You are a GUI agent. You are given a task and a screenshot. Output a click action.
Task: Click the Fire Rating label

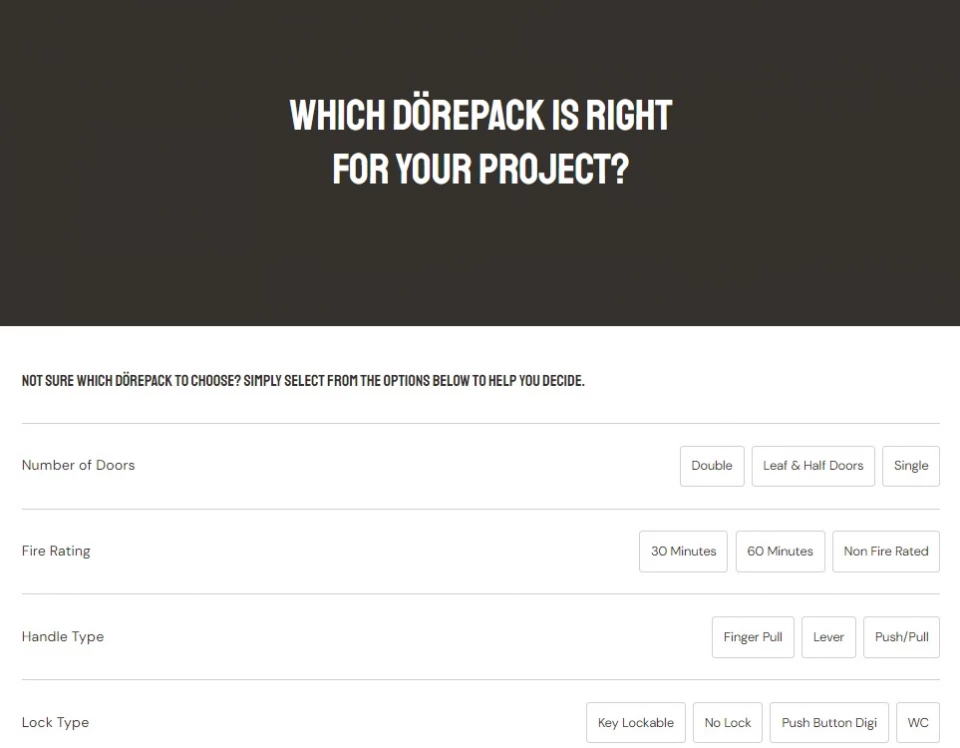click(56, 551)
